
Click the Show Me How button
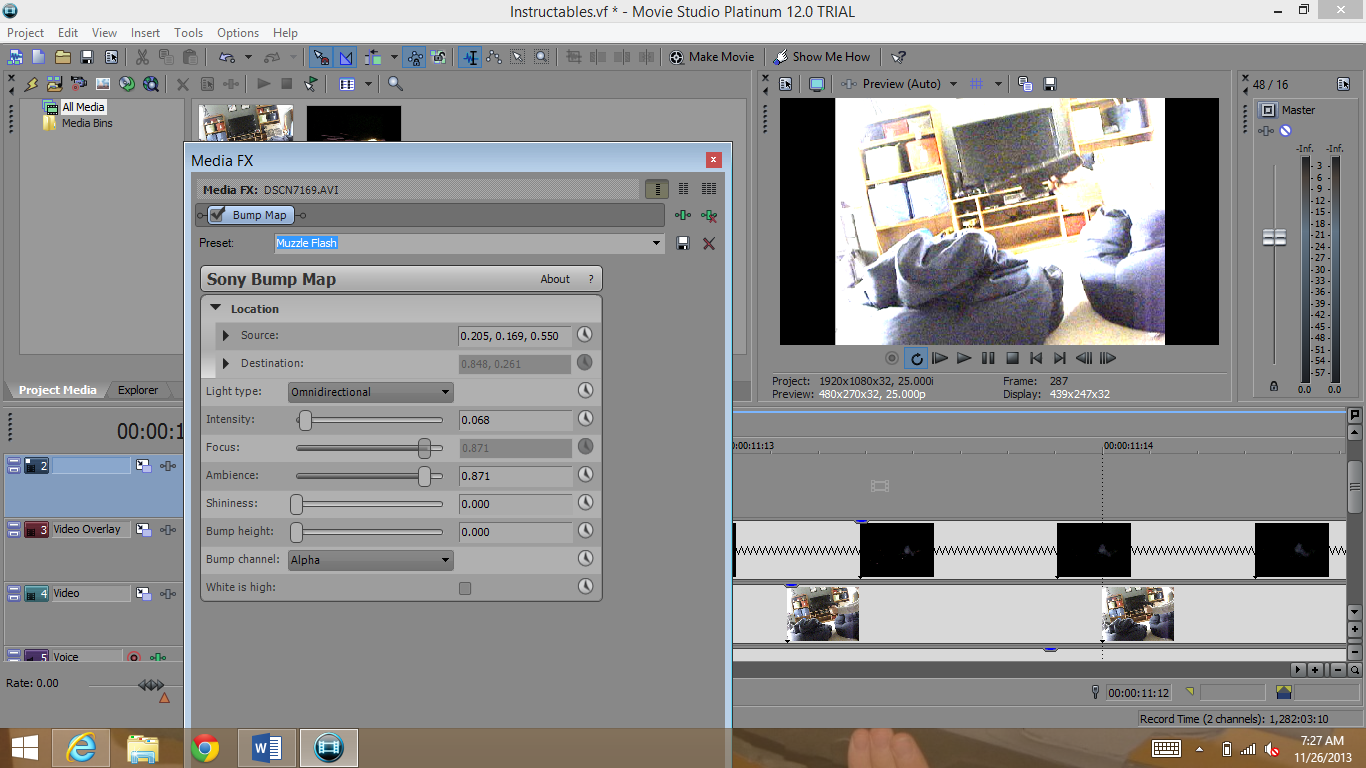[x=822, y=57]
